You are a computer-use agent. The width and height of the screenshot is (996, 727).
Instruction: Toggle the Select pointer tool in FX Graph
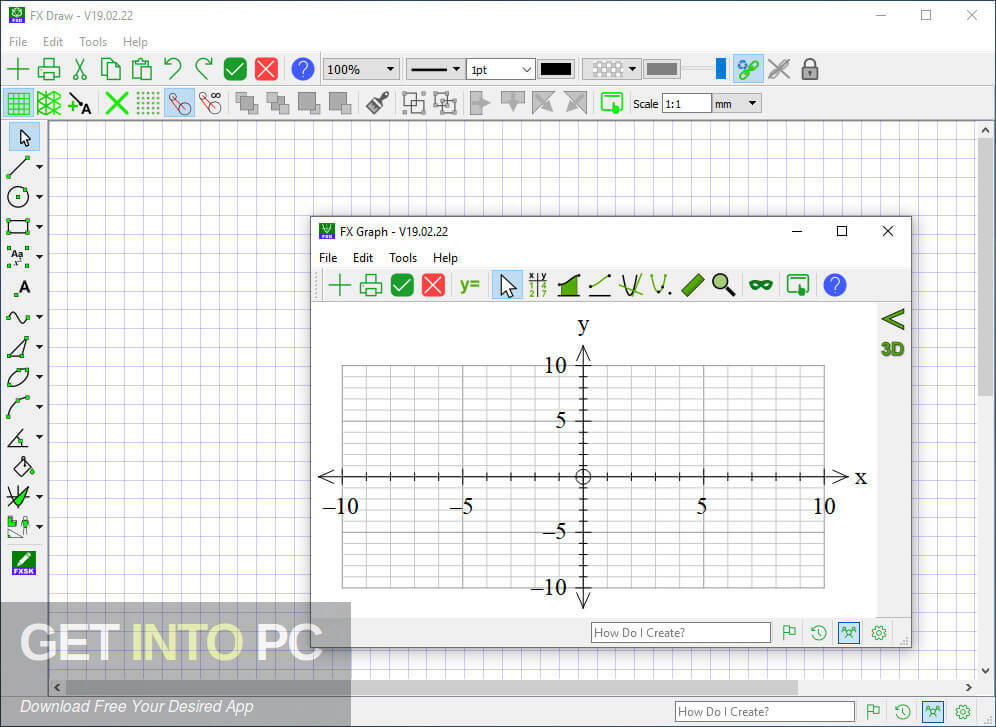click(x=507, y=285)
